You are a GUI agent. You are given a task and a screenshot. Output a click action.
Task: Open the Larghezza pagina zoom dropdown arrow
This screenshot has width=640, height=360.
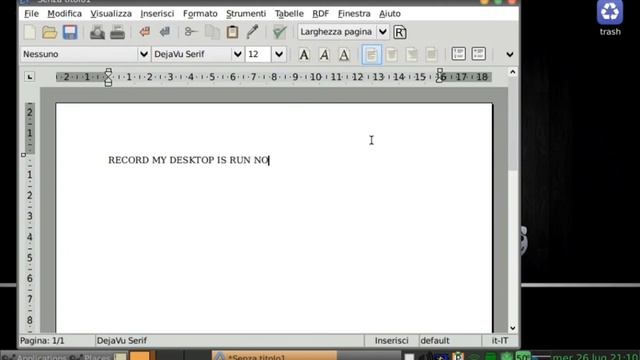[382, 32]
